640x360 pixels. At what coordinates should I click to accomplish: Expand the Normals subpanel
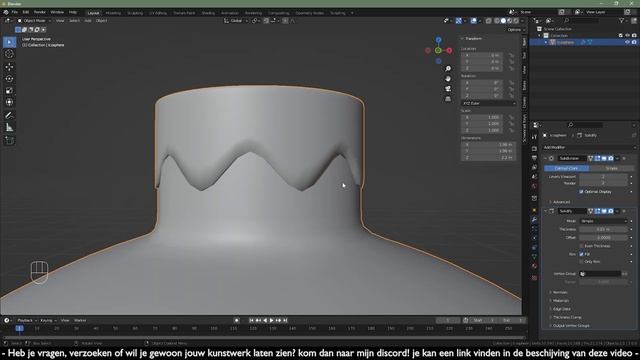[x=559, y=293]
